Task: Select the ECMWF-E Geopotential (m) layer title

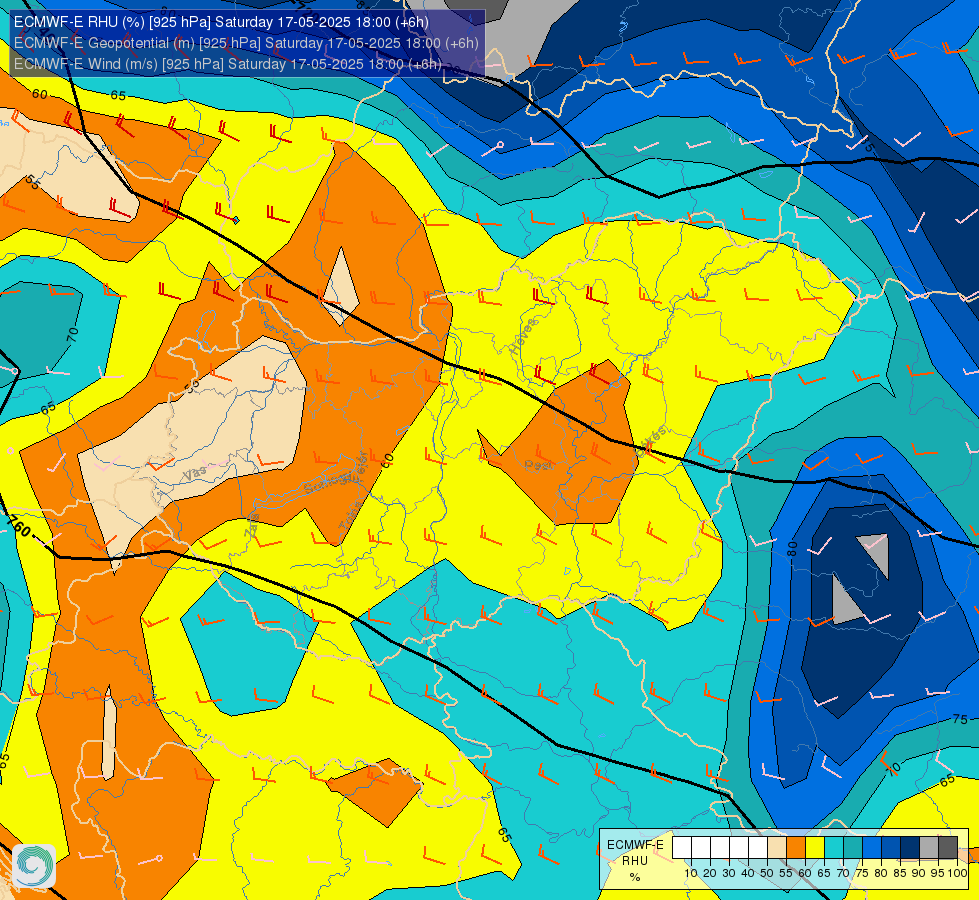Action: (x=246, y=43)
